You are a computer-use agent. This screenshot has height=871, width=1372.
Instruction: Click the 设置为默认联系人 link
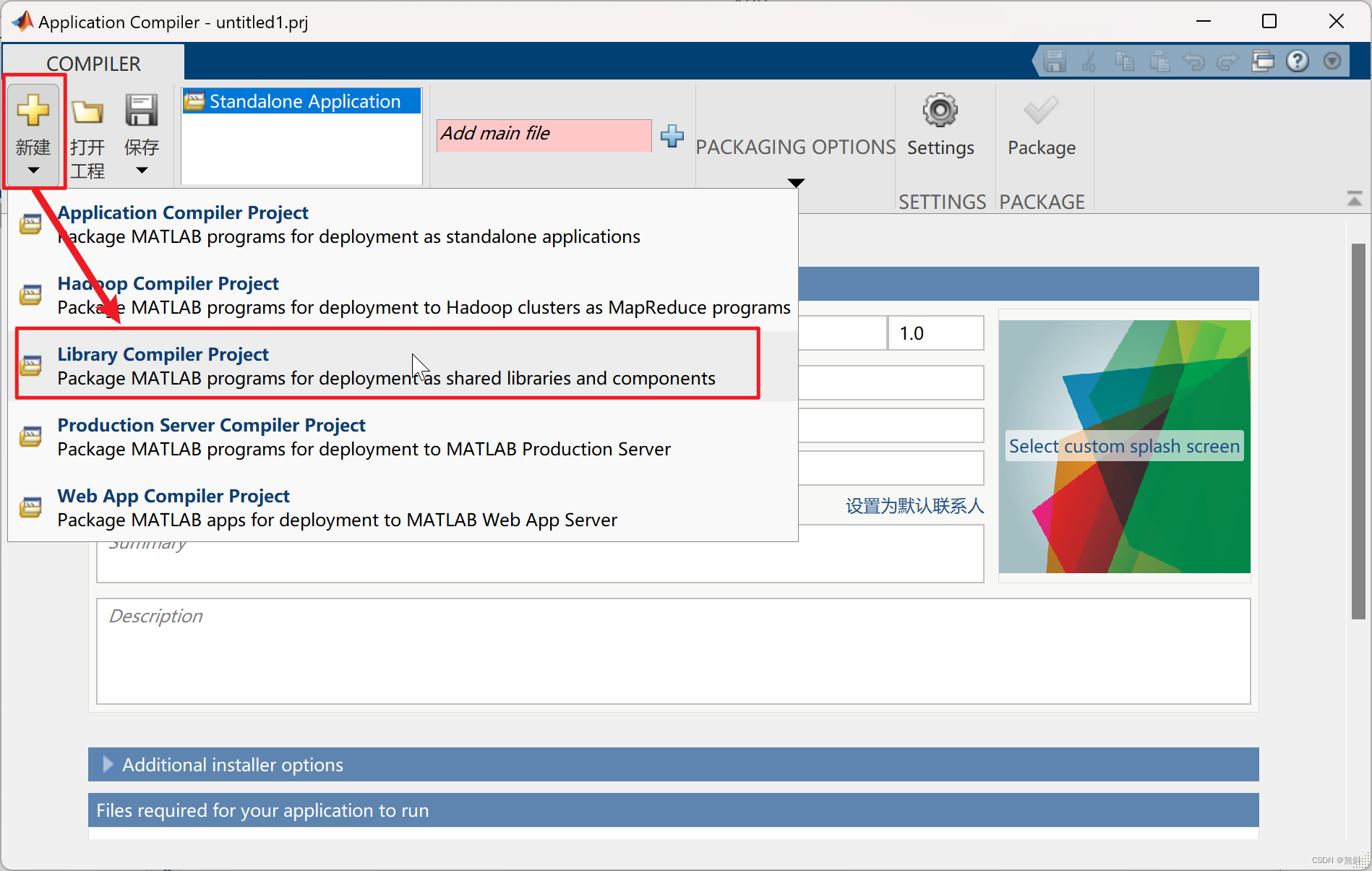point(914,506)
